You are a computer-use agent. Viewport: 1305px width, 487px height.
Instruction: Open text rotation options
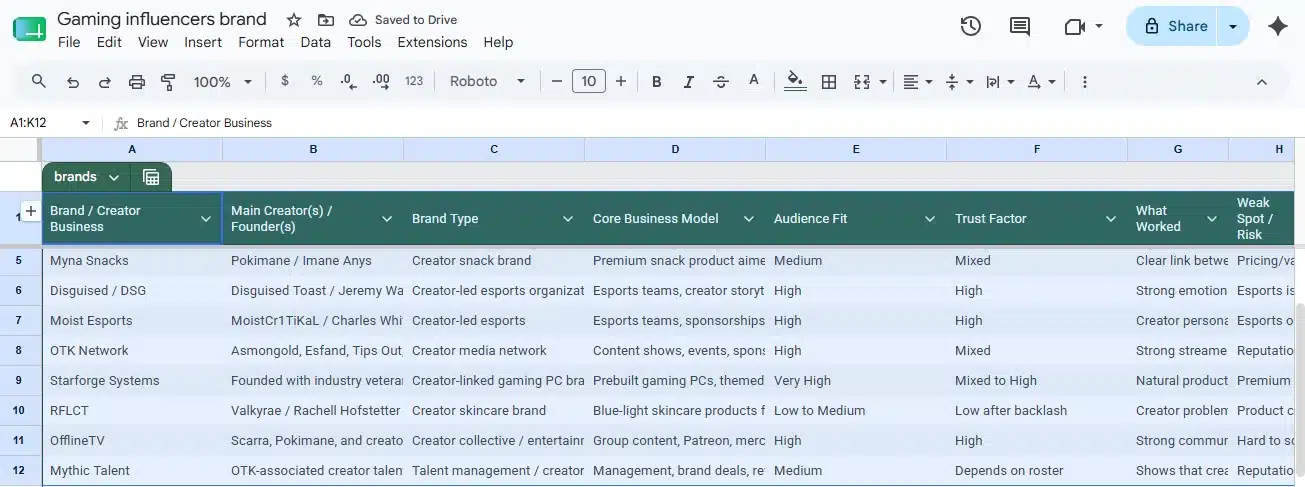pyautogui.click(x=1041, y=82)
